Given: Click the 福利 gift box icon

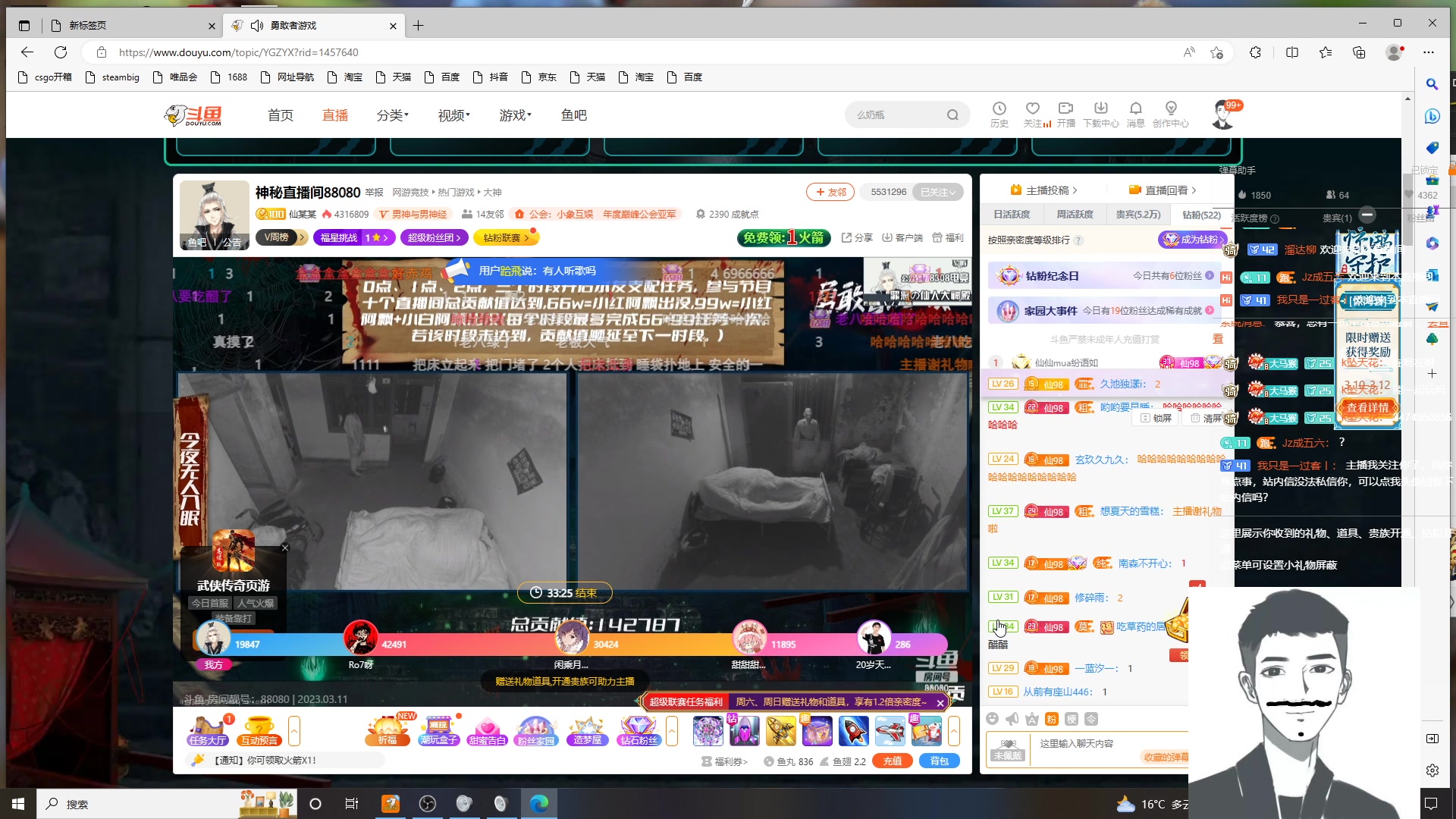Looking at the screenshot, I should [x=948, y=237].
